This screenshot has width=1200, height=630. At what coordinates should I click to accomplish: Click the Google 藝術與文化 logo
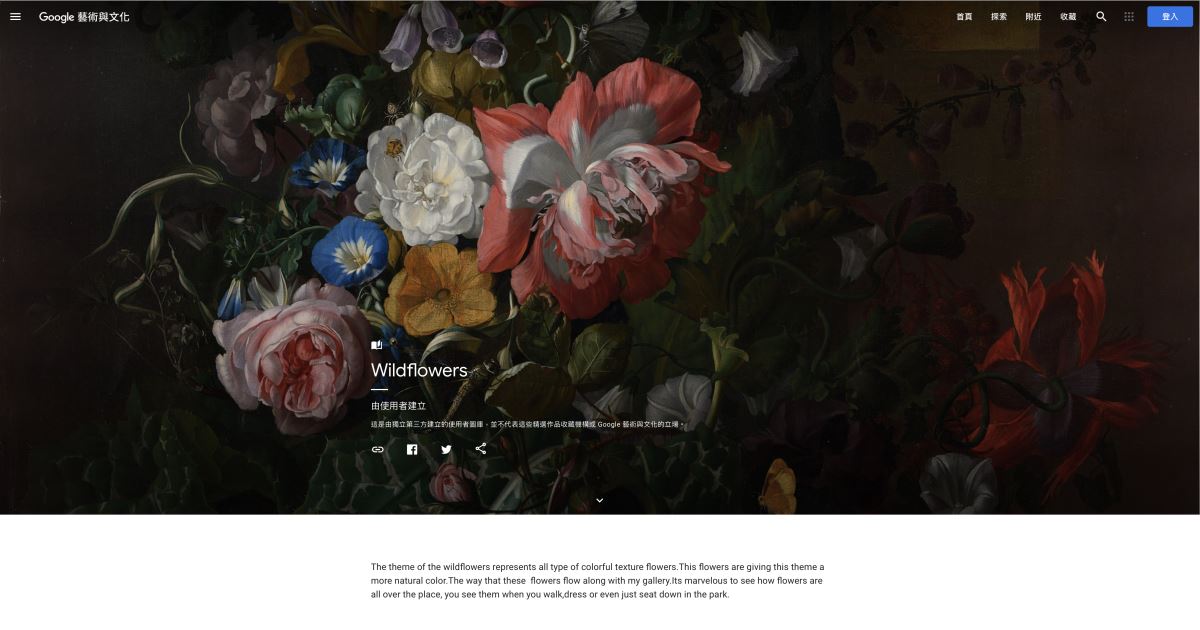84,17
